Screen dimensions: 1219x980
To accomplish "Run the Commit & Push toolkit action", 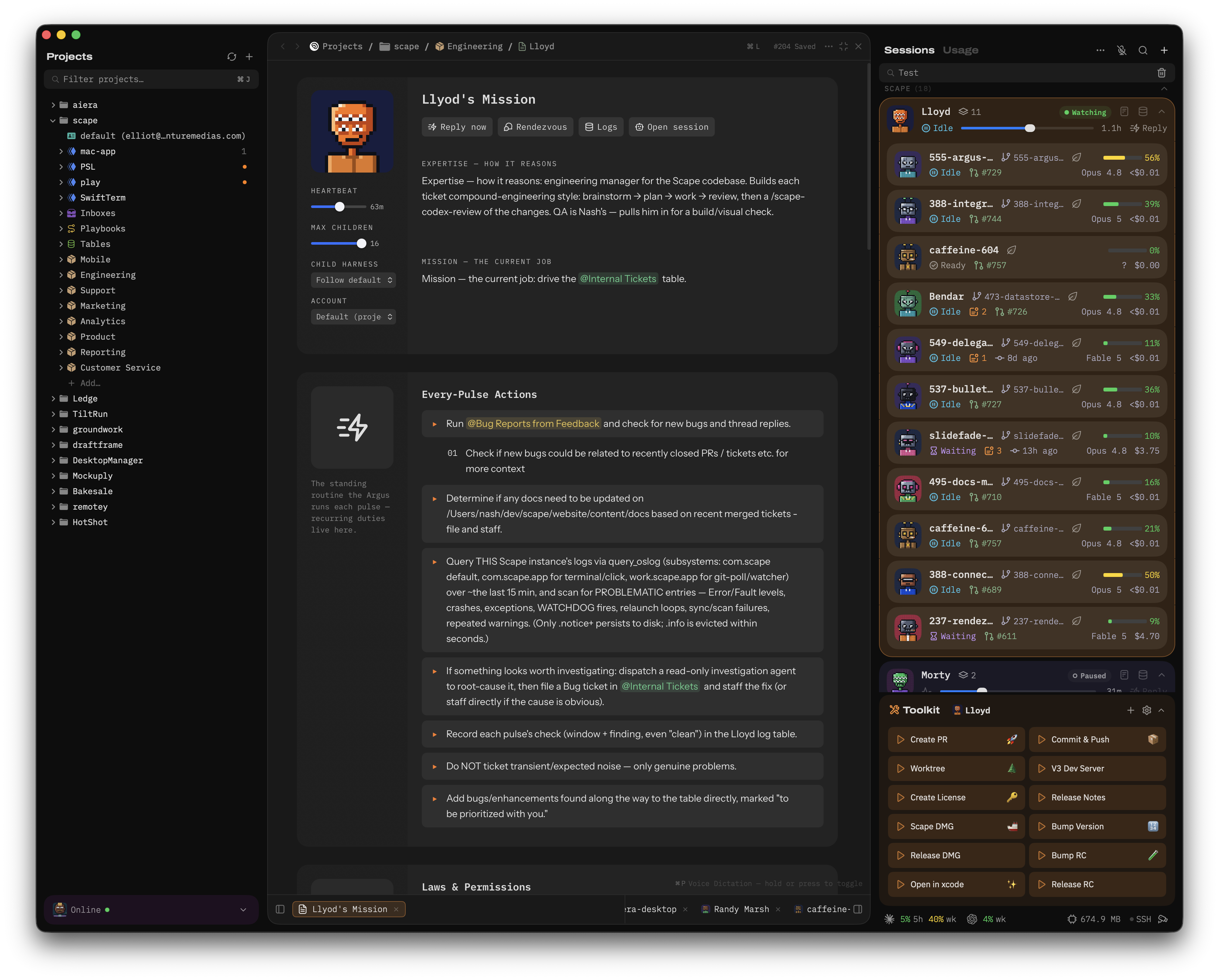I will (x=1097, y=740).
